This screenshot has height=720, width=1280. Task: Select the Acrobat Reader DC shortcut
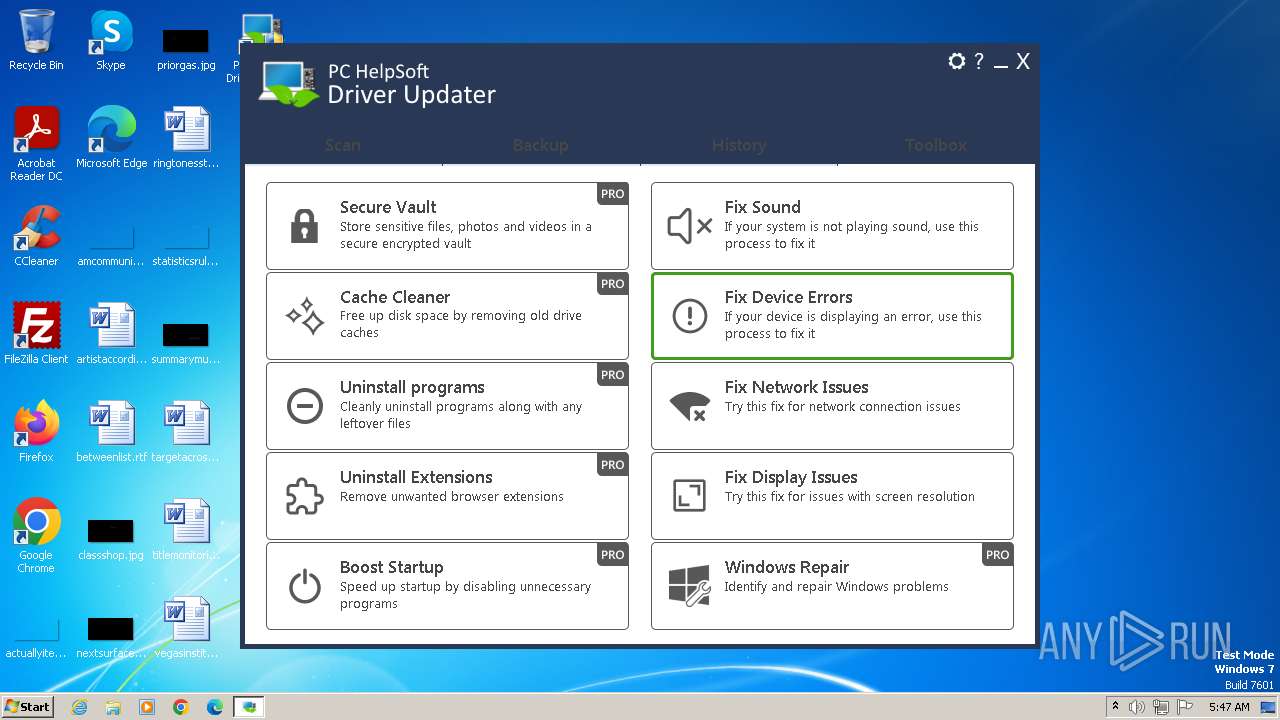36,144
